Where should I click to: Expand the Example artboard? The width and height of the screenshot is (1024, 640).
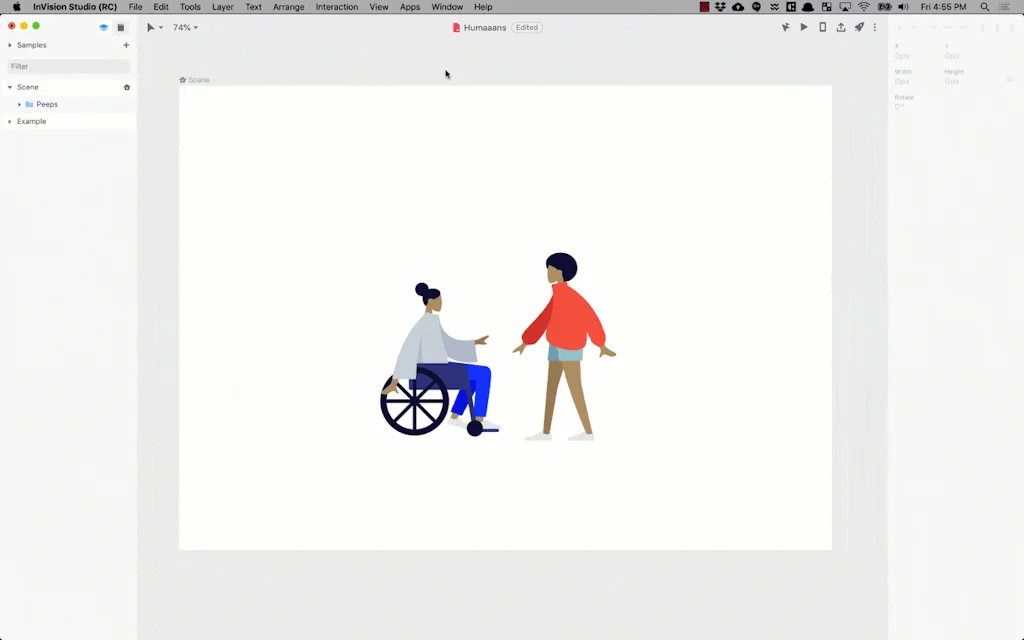10,121
